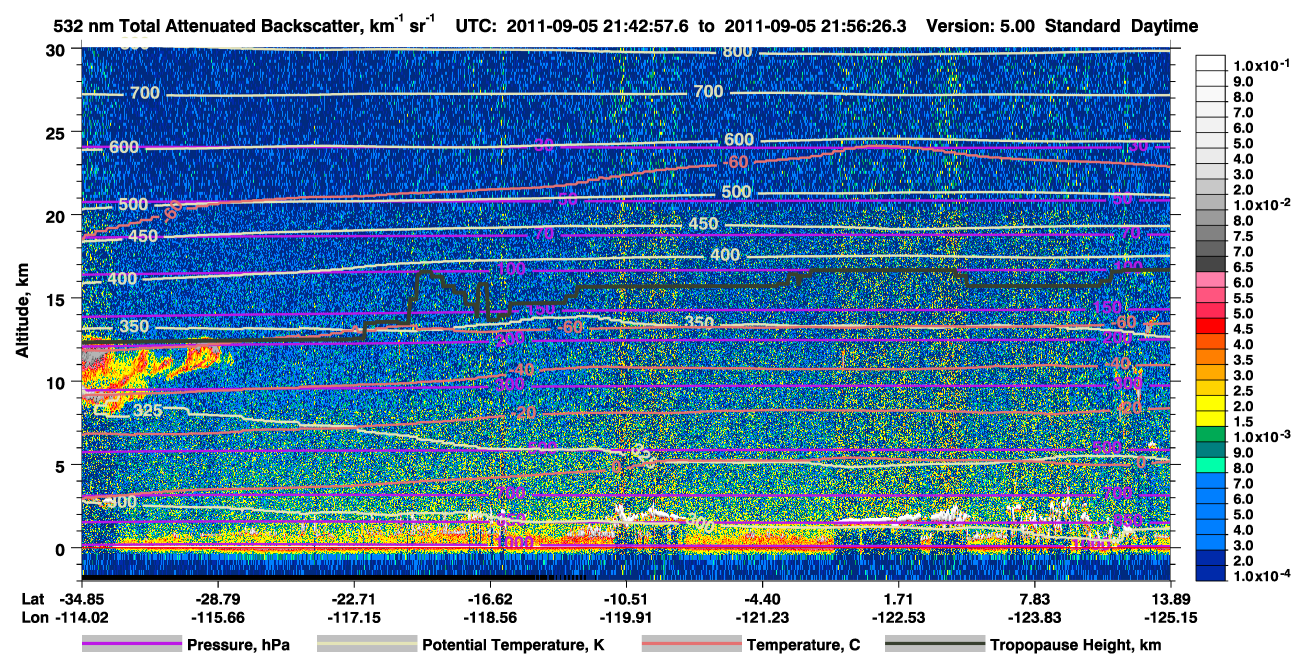Click the longitude value -115.66

click(x=217, y=618)
